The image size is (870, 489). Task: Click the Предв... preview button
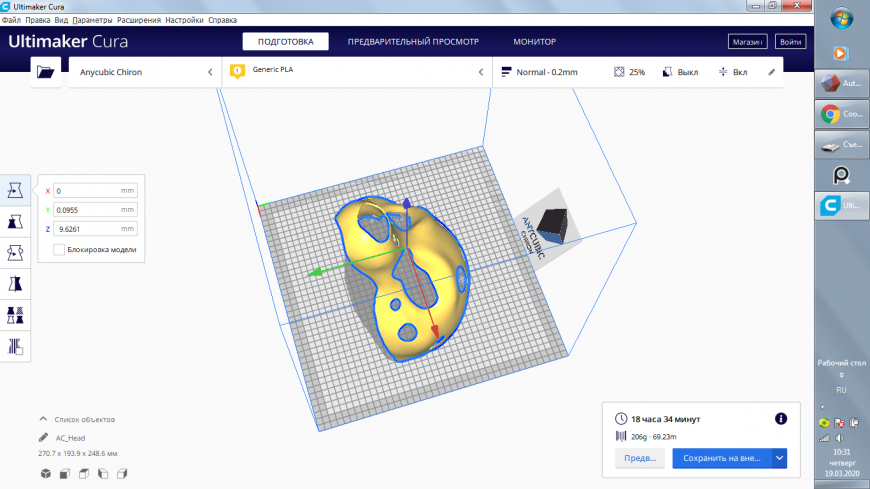(640, 458)
